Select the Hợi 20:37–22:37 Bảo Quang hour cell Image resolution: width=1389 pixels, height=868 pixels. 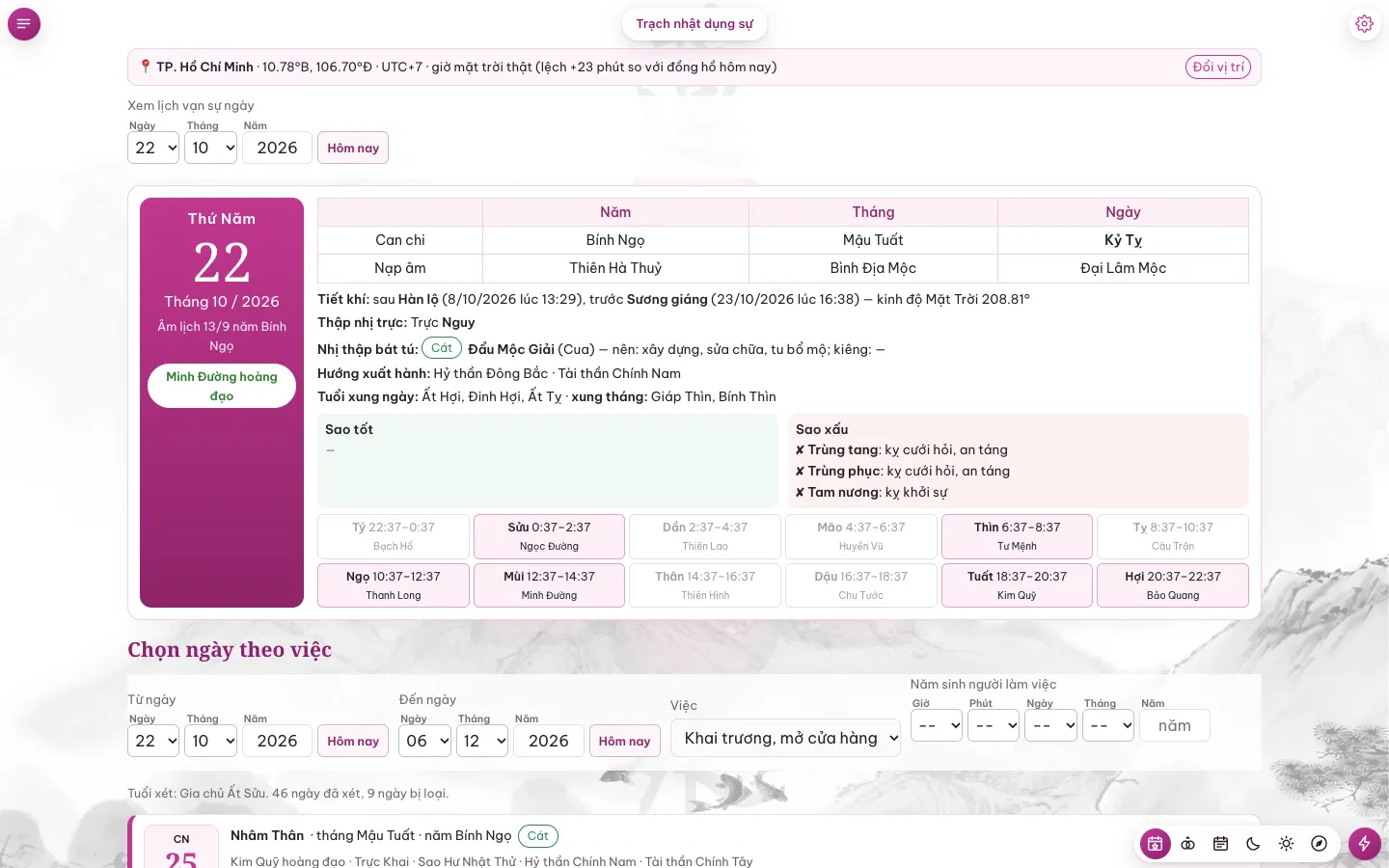pyautogui.click(x=1173, y=585)
